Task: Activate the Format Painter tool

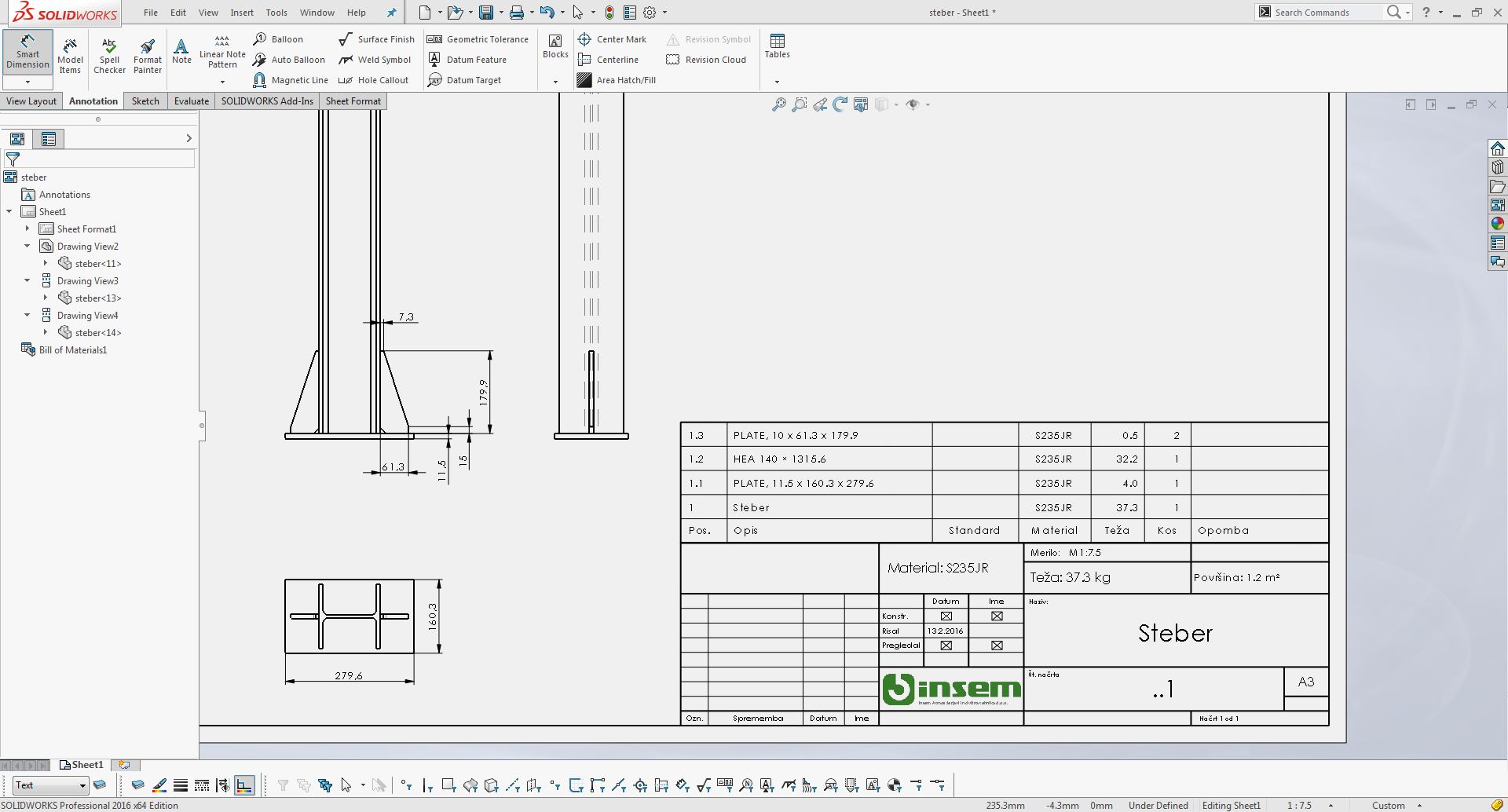Action: [147, 55]
